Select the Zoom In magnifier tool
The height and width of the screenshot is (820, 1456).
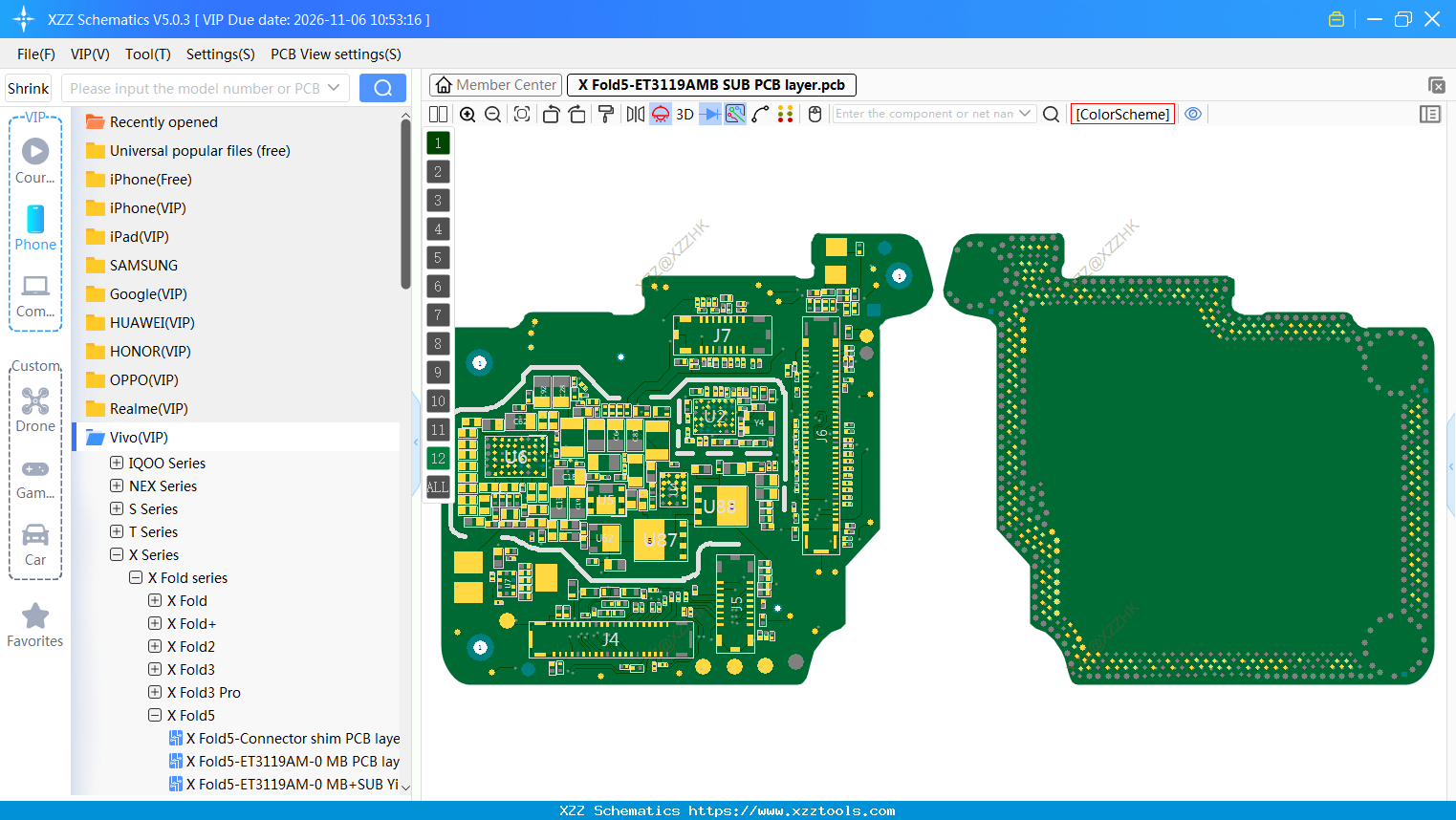[x=467, y=114]
